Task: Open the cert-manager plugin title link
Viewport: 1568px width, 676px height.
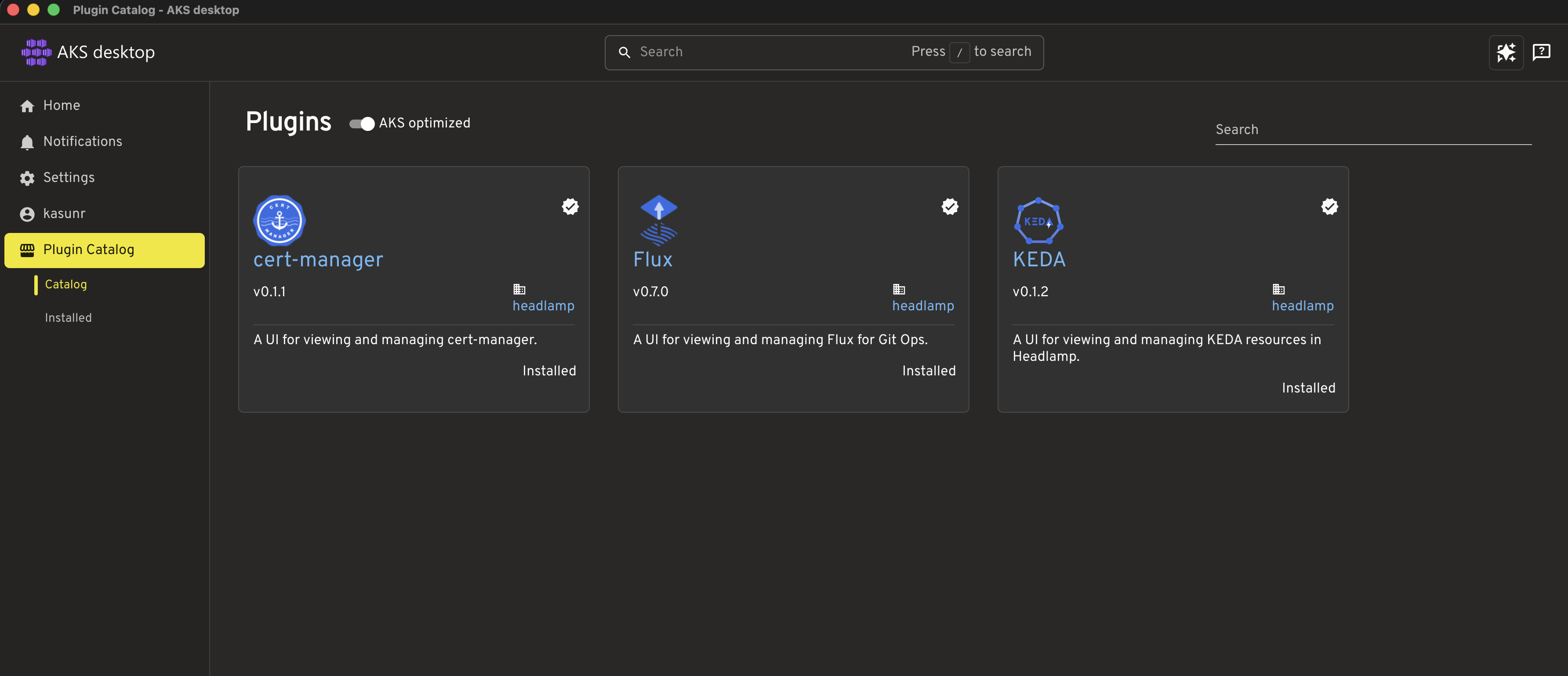Action: [x=318, y=259]
